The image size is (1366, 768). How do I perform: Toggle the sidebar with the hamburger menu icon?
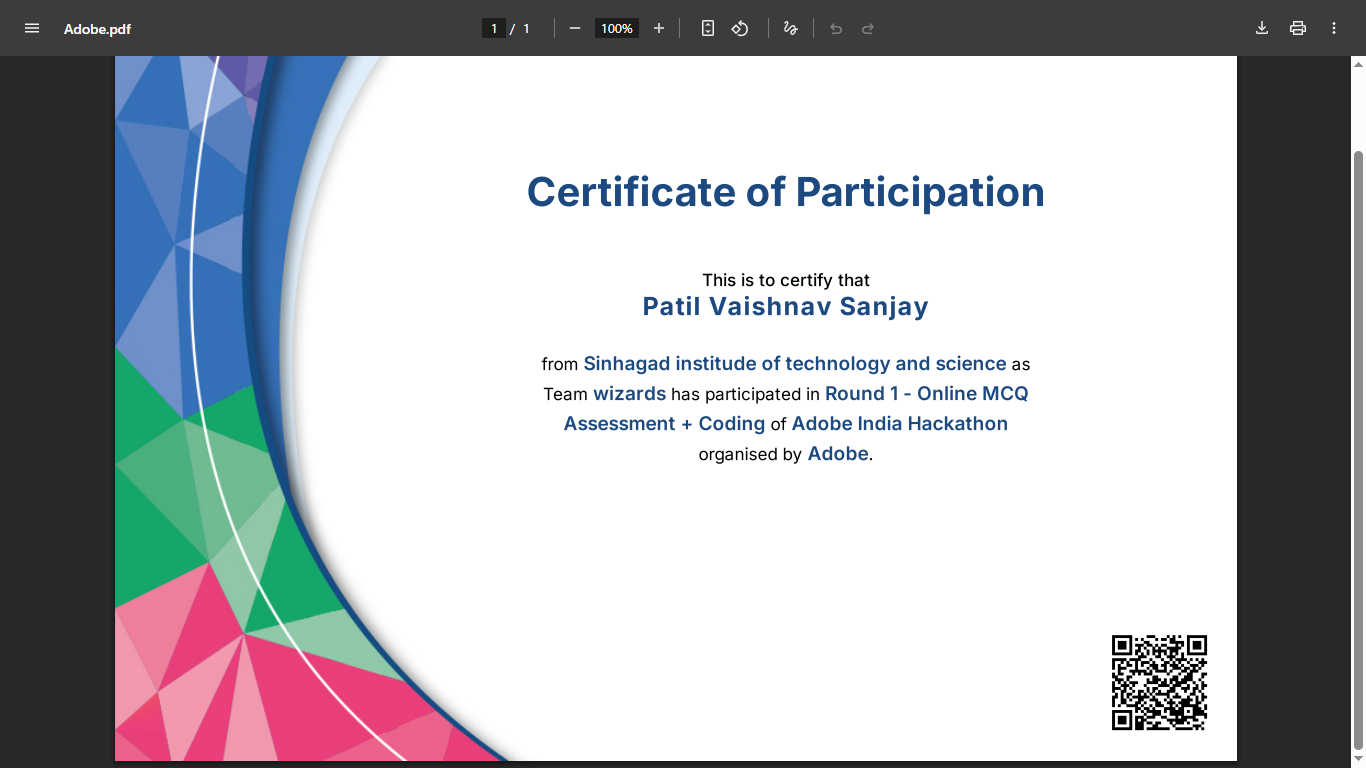click(x=32, y=28)
